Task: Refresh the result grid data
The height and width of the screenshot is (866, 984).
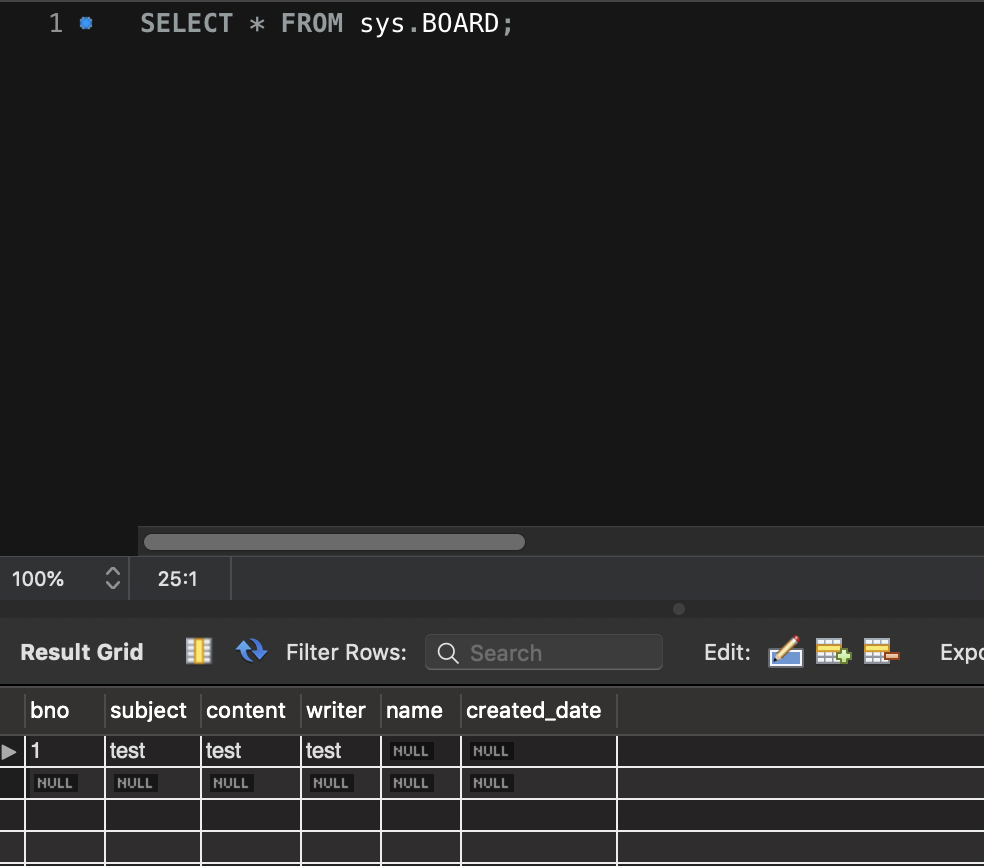Action: point(251,651)
